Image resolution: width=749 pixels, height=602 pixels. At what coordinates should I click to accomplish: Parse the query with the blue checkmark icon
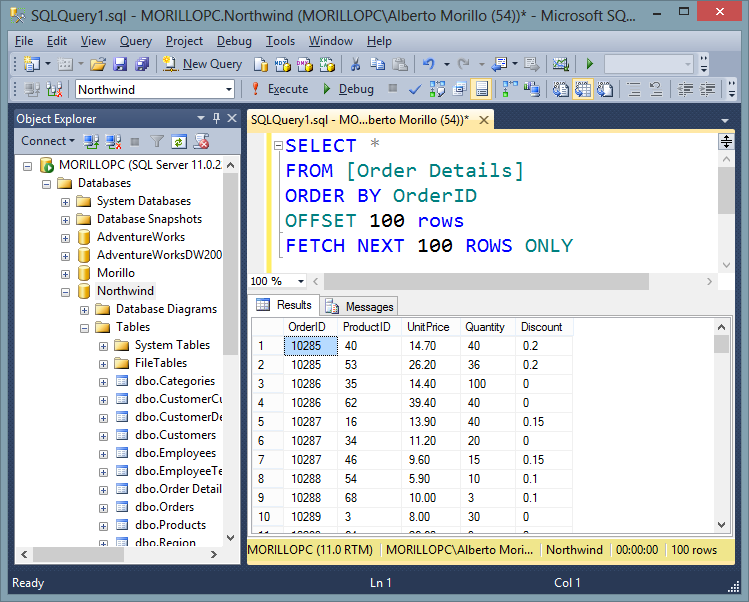click(x=415, y=89)
